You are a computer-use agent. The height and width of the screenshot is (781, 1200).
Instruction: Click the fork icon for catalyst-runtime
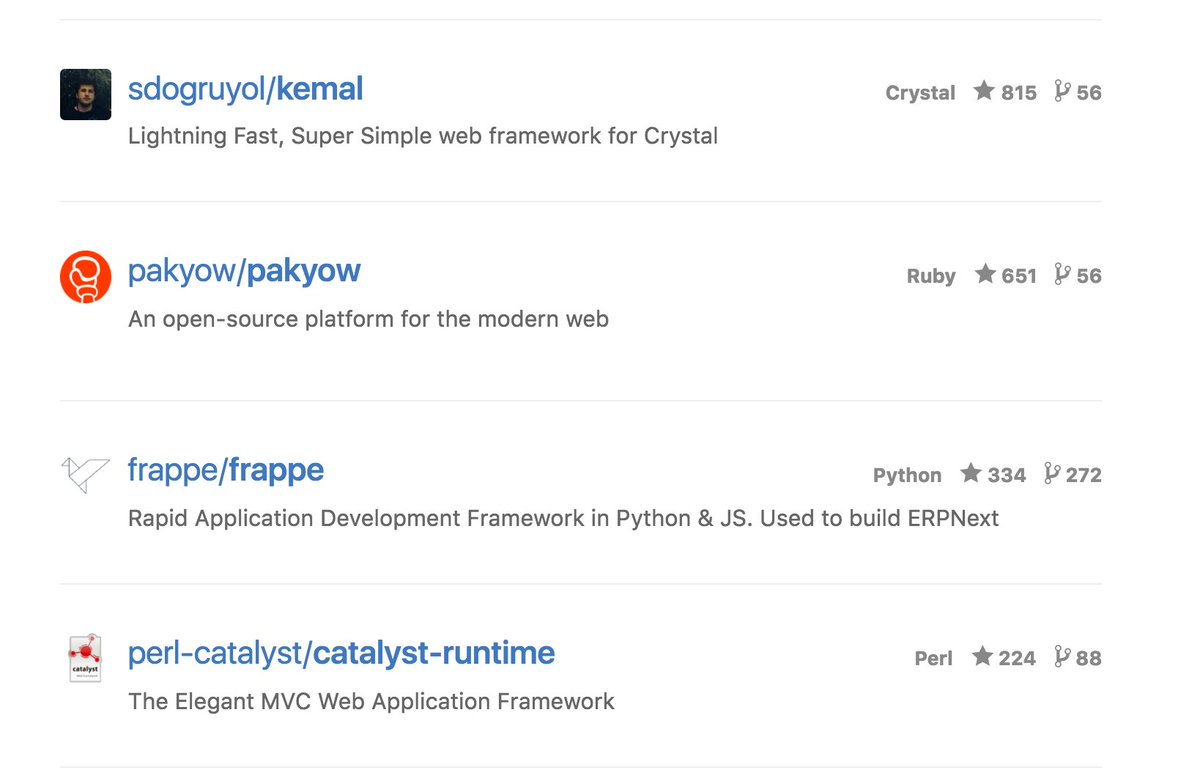pyautogui.click(x=1062, y=656)
